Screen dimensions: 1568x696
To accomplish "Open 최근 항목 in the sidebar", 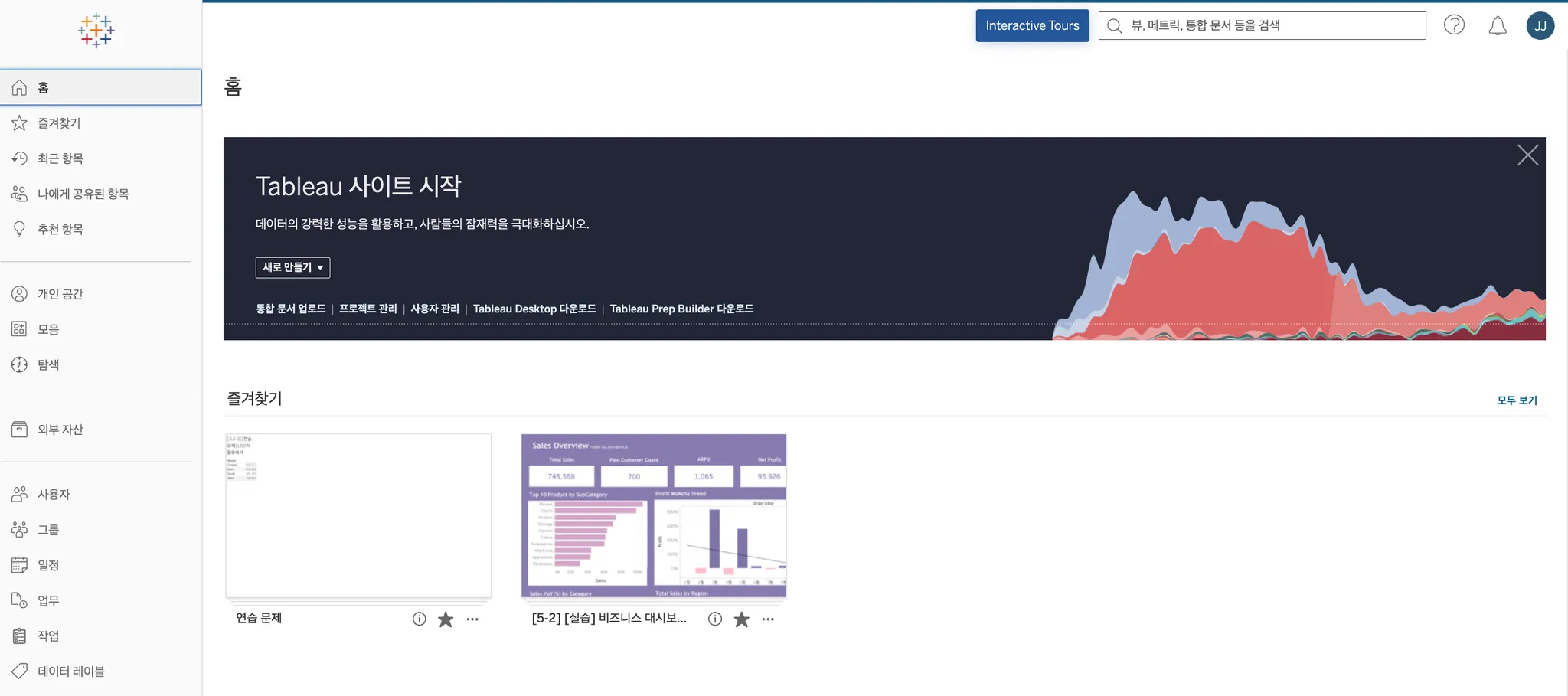I will coord(101,158).
